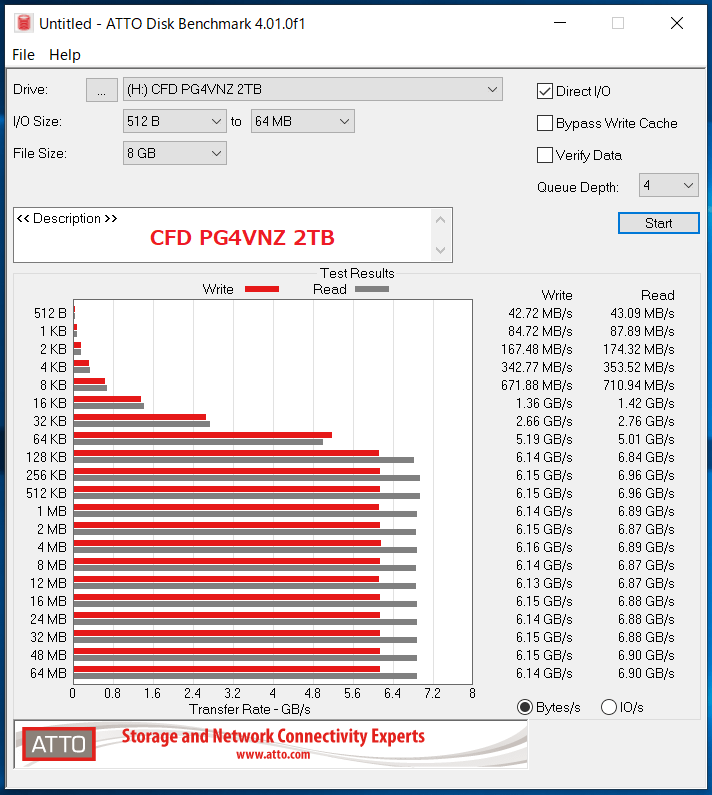
Task: Minimize the ATTO Disk Benchmark window
Action: [x=560, y=23]
